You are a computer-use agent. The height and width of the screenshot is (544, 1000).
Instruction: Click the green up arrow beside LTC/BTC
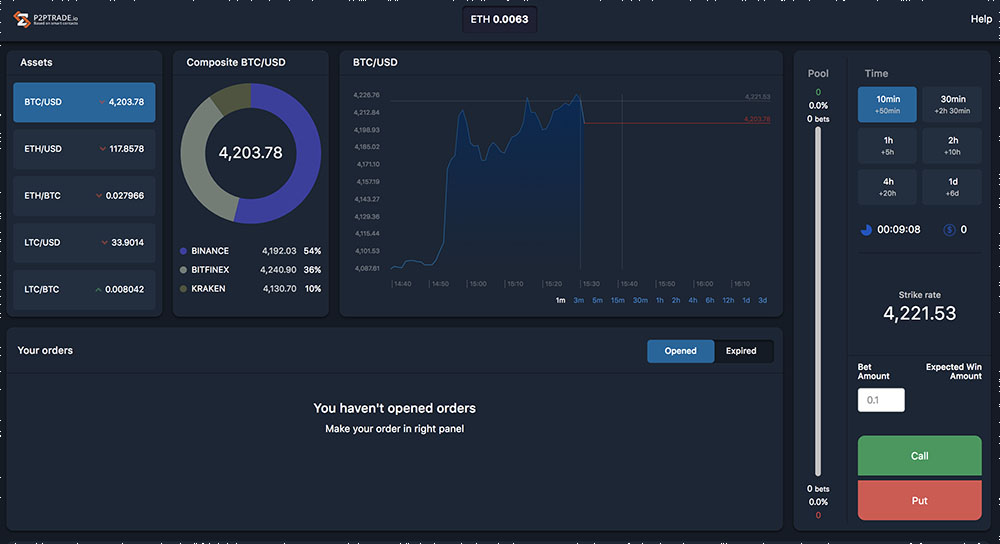[x=100, y=290]
